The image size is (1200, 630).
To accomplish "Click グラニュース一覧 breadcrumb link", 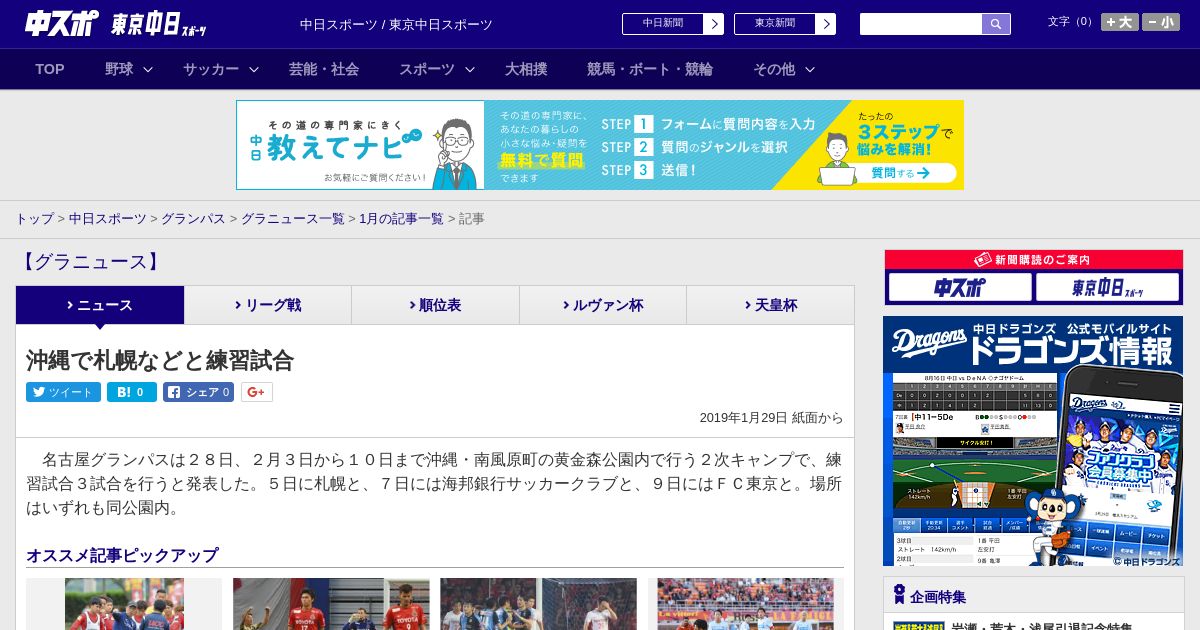I will pyautogui.click(x=292, y=219).
